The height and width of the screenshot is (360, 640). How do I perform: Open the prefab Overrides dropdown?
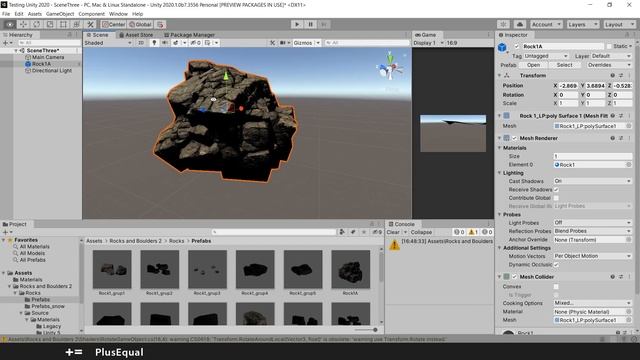point(609,65)
